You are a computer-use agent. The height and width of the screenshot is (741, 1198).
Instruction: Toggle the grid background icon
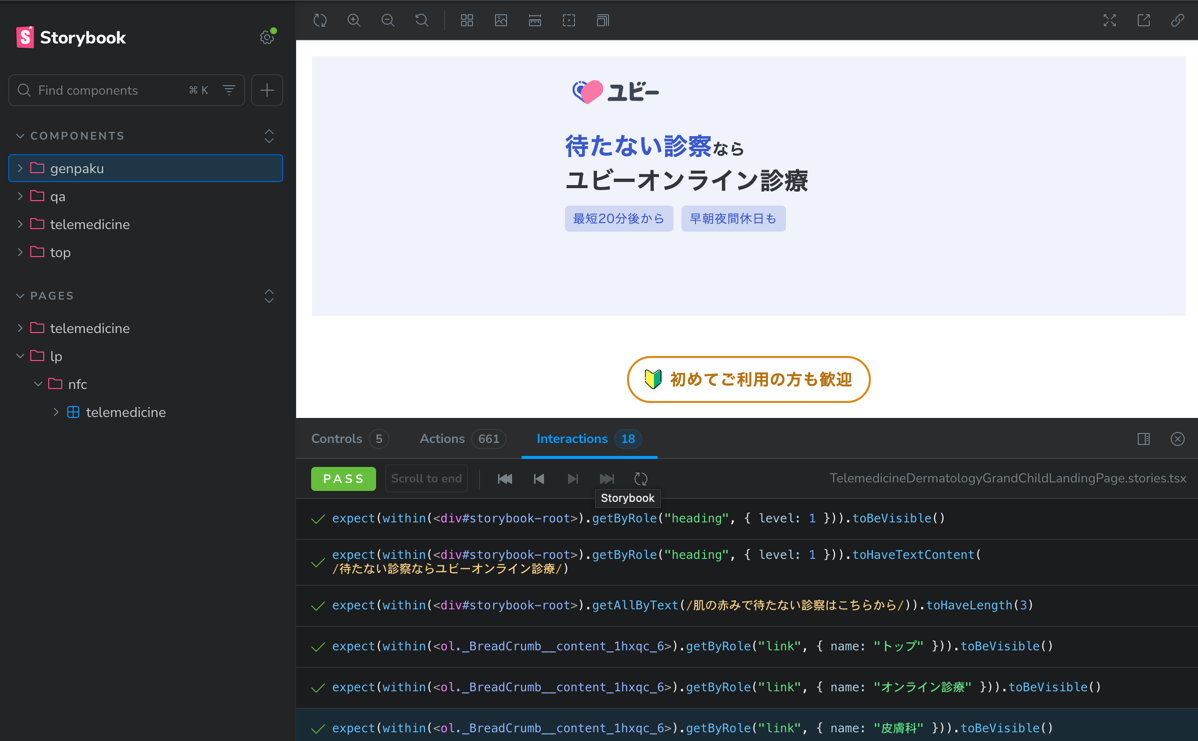click(467, 21)
